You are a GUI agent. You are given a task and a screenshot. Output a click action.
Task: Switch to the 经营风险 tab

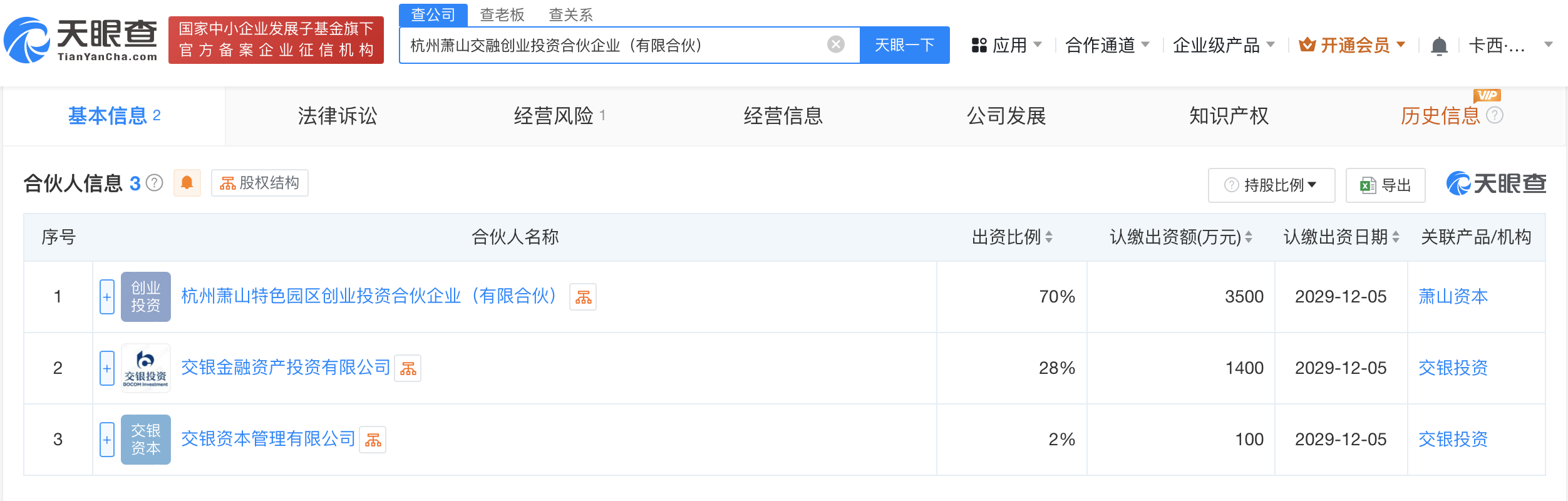[x=559, y=116]
